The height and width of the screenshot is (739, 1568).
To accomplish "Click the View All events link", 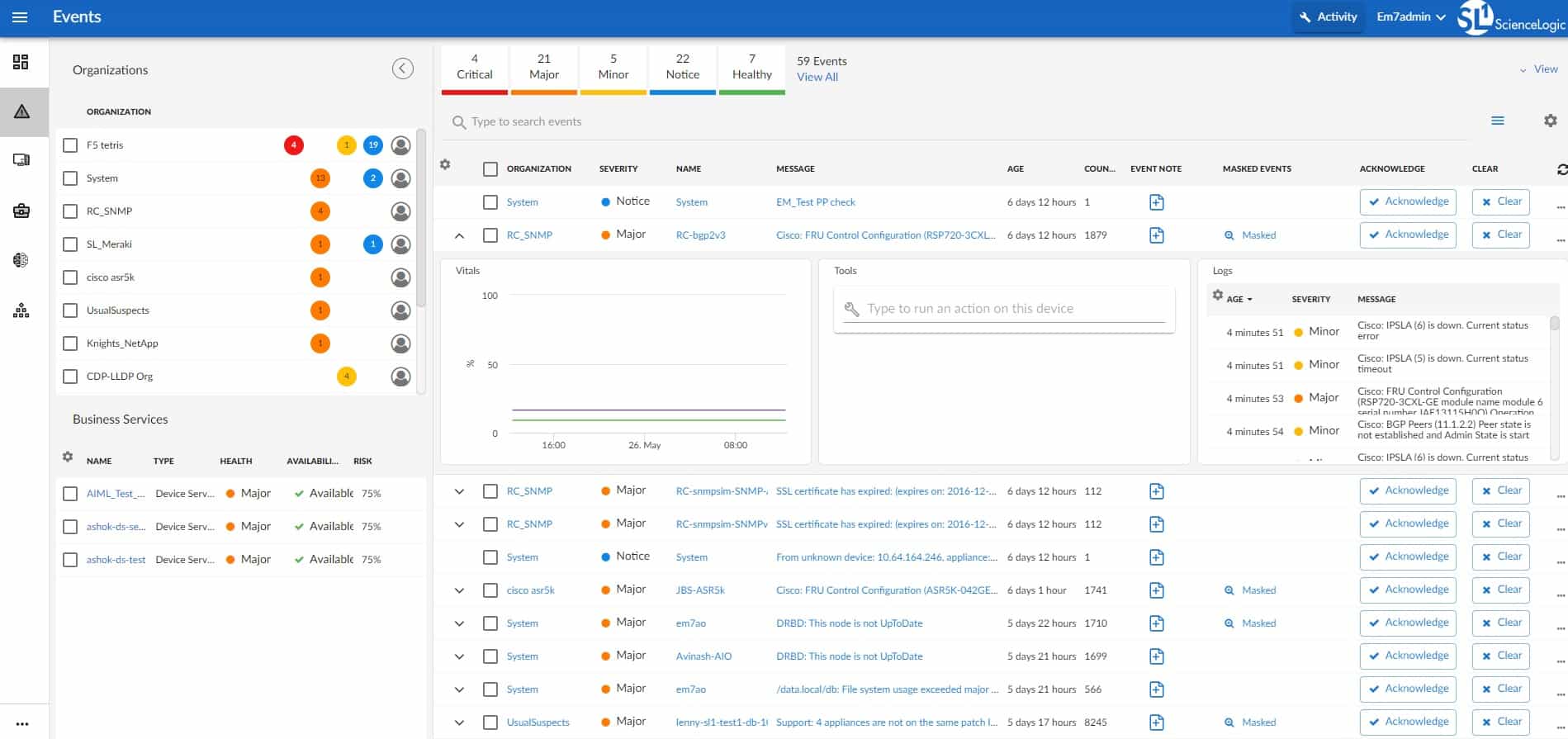I will [x=817, y=77].
